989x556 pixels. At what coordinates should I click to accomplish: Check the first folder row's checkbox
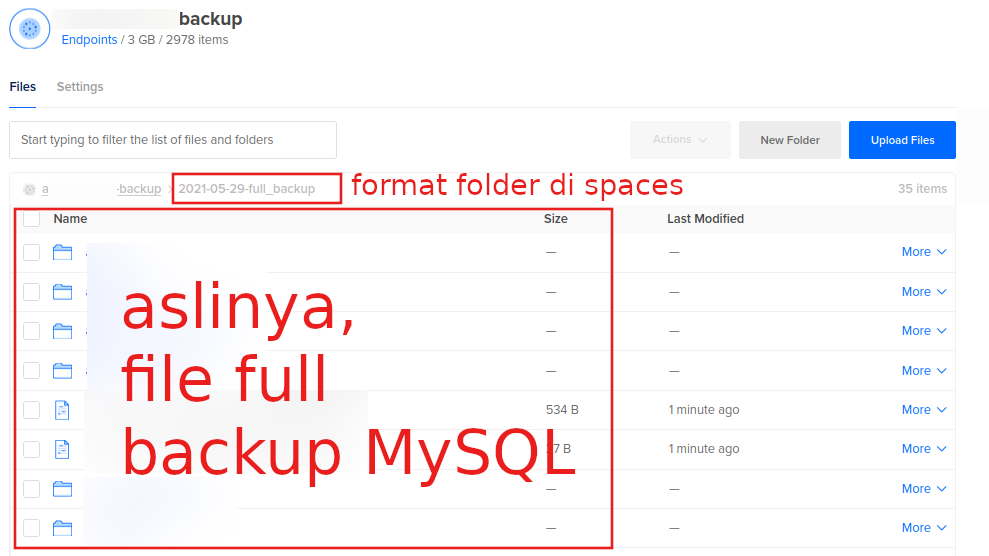(x=32, y=252)
